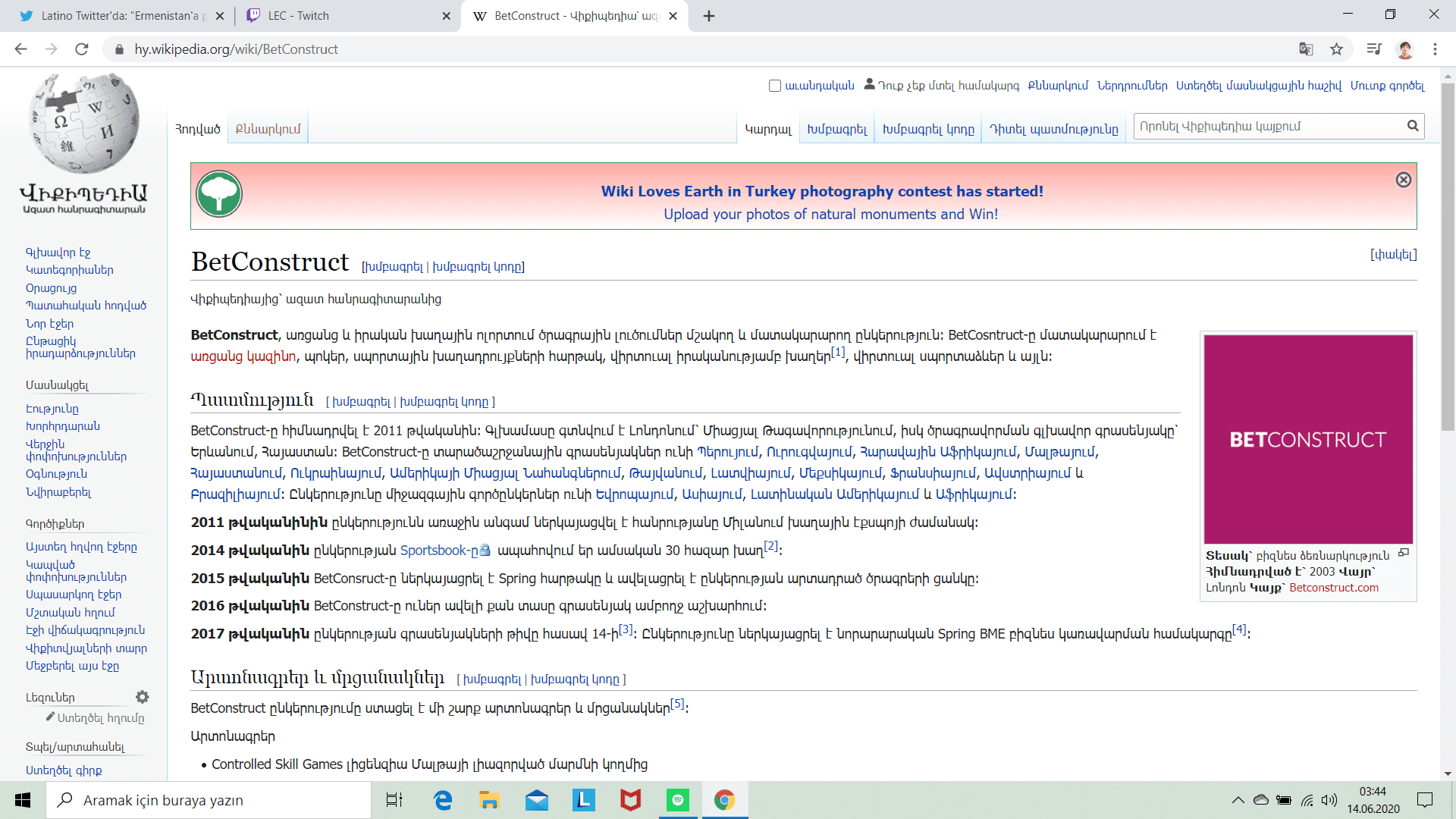Screen dimensions: 1456x819
Task: Open the Chrome profile avatar
Action: tap(1405, 49)
